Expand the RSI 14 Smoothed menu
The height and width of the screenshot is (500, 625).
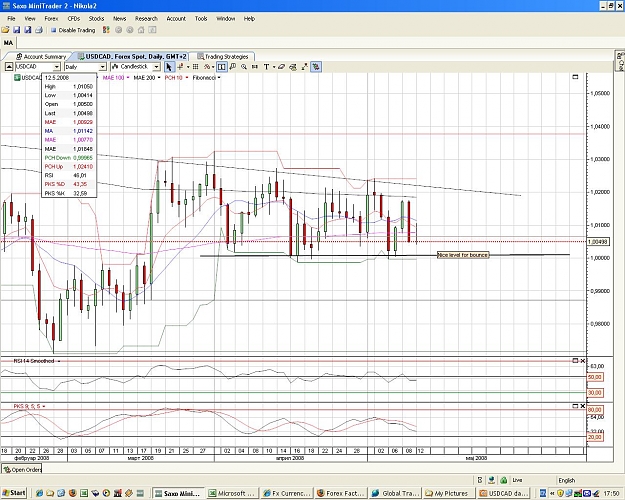point(59,361)
